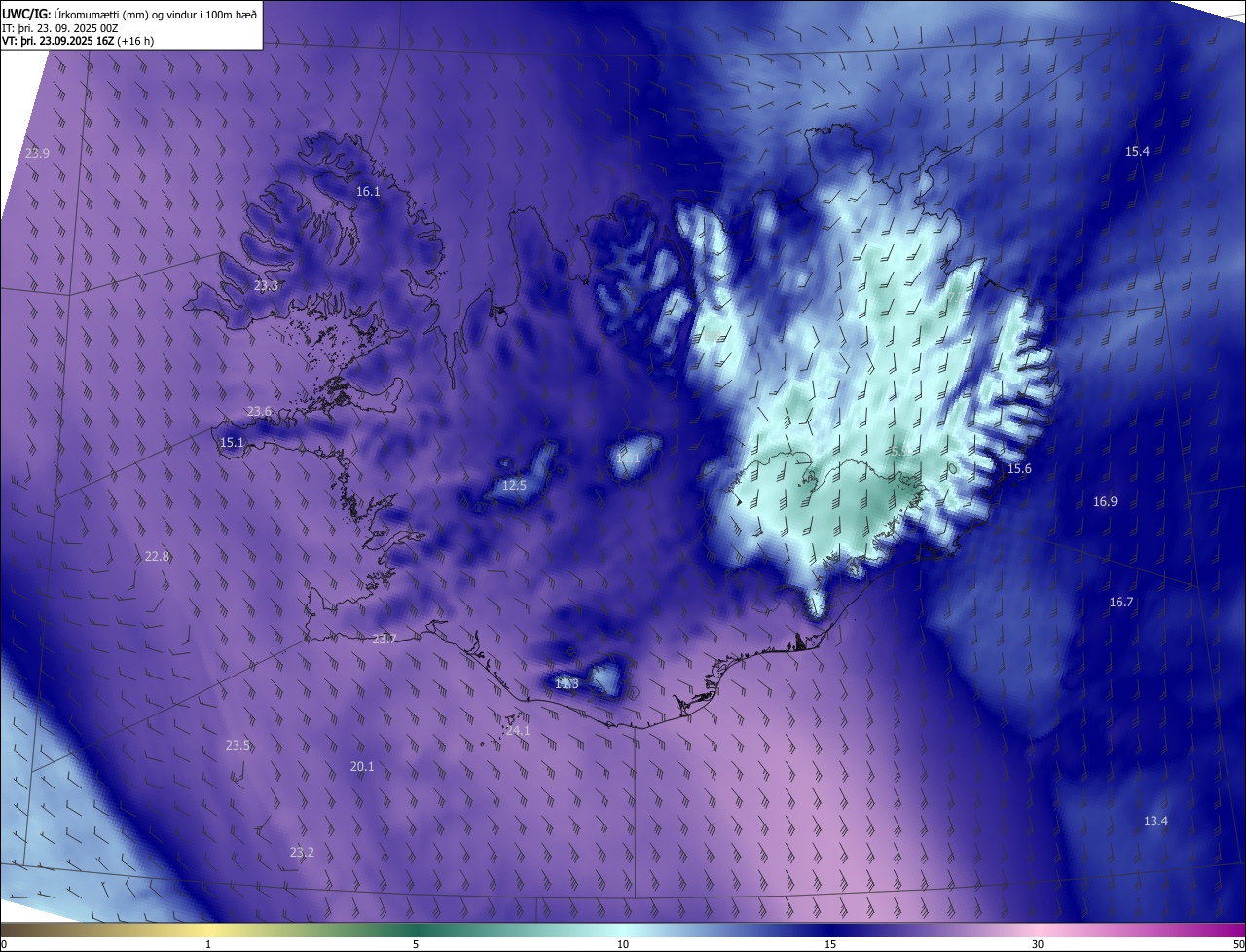Viewport: 1246px width, 952px height.
Task: Click the 16.1 precipitable water value
Action: click(368, 192)
